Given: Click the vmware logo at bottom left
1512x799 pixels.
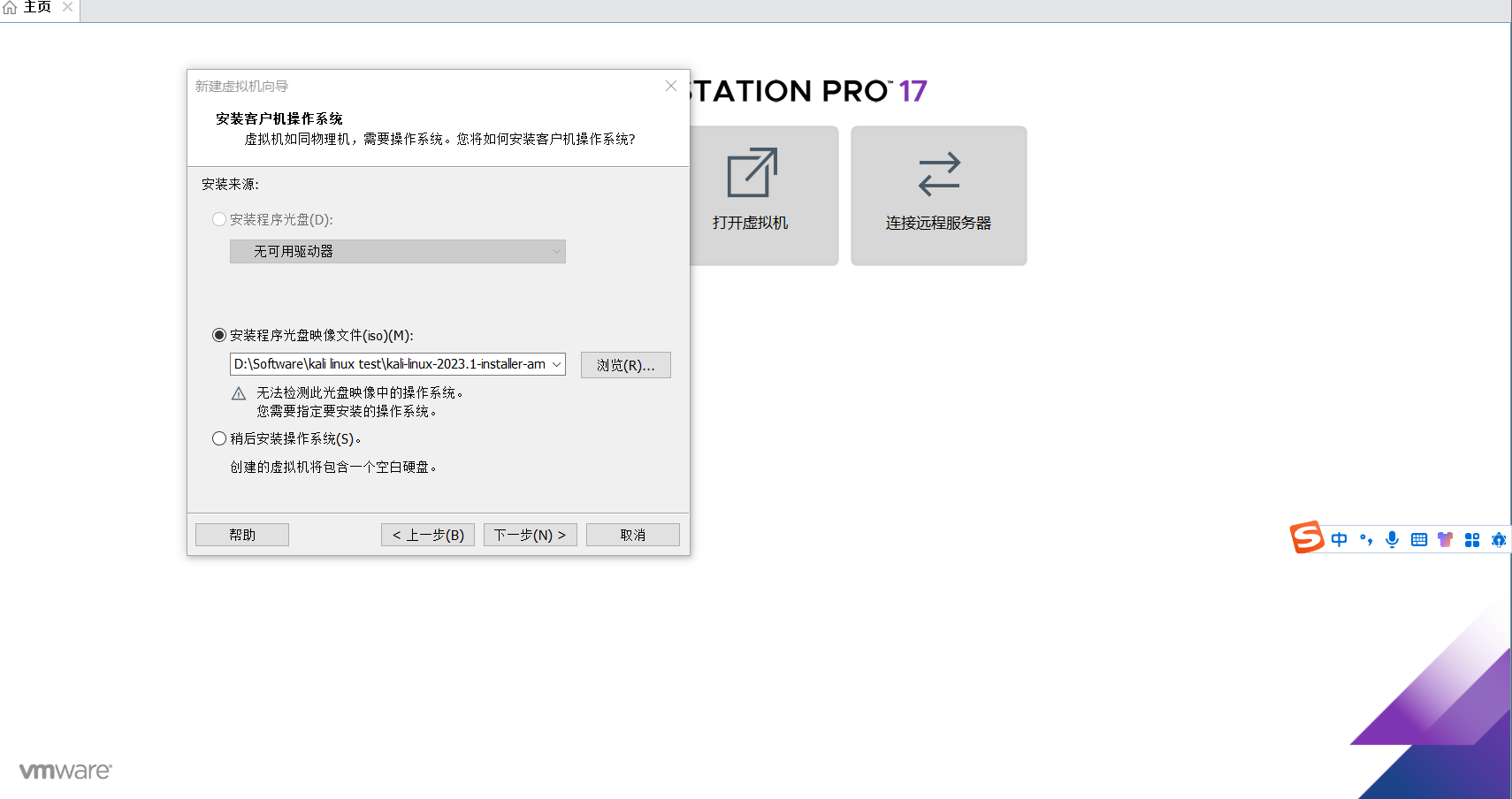Looking at the screenshot, I should pyautogui.click(x=65, y=771).
